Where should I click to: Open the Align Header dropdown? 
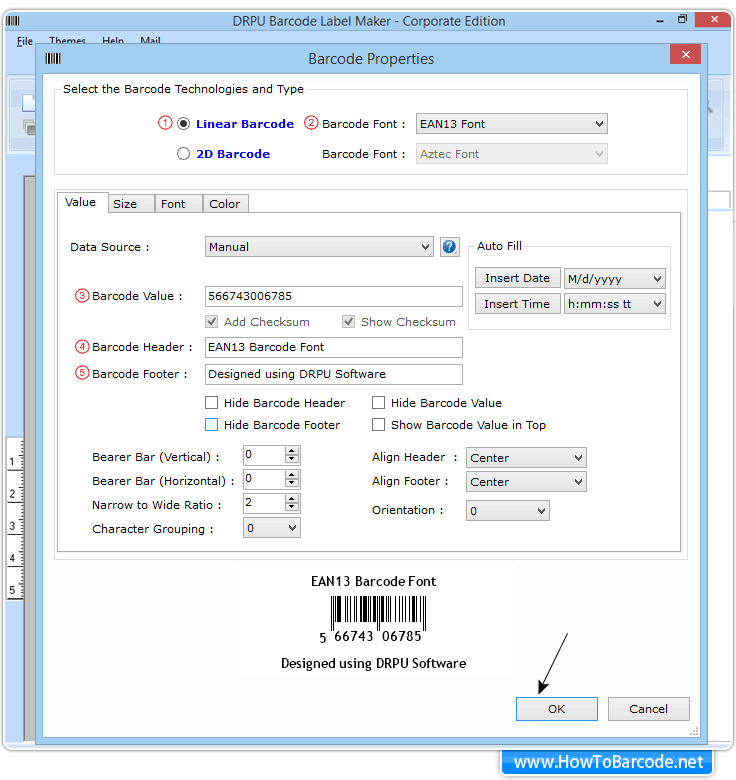coord(526,458)
